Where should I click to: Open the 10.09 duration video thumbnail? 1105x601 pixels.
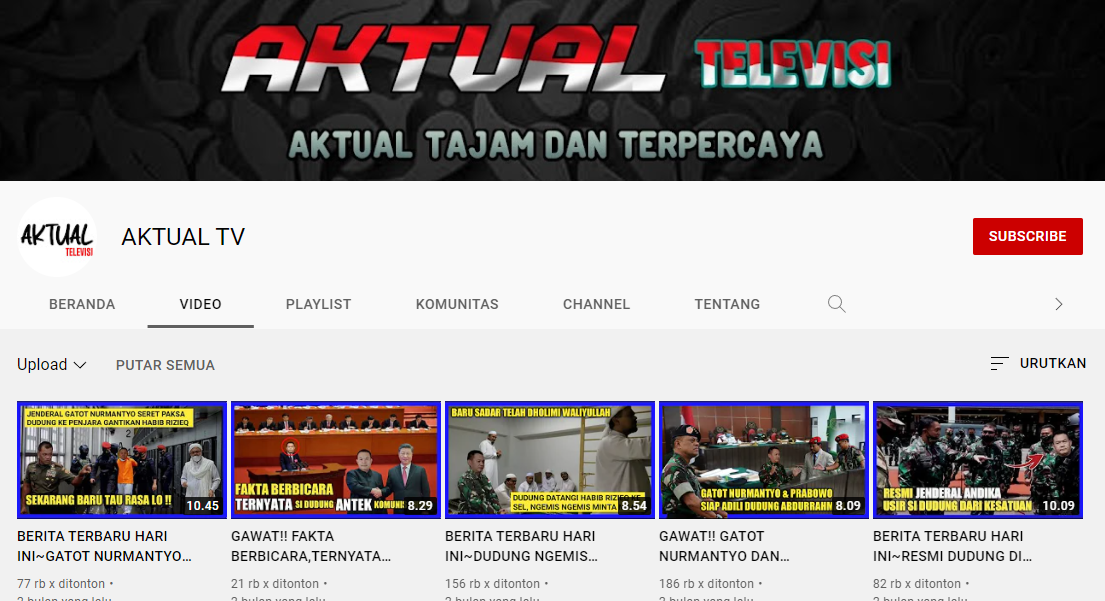pos(977,460)
